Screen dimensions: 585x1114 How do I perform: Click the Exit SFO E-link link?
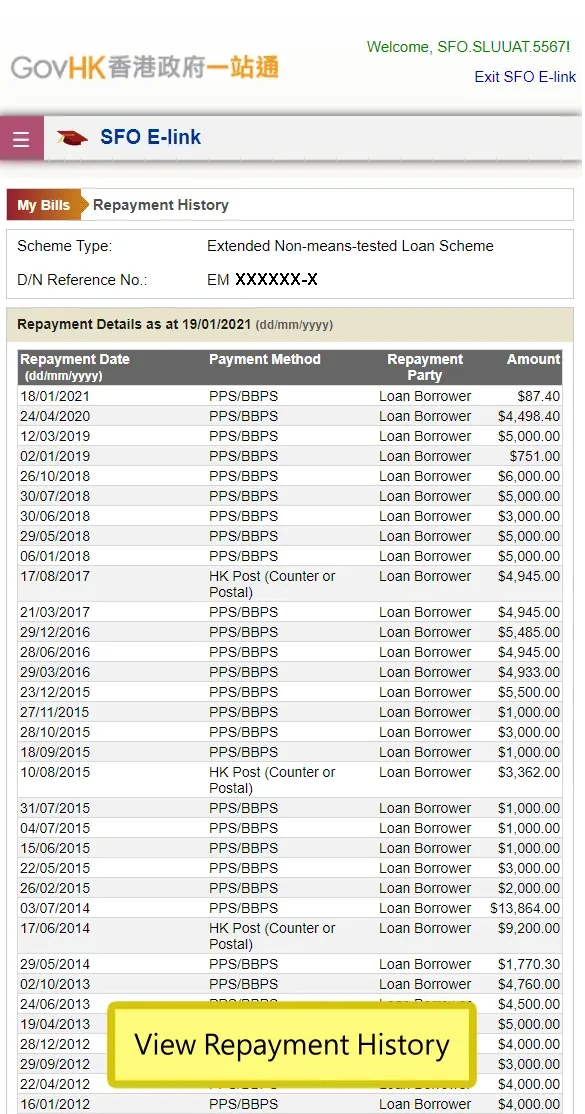pyautogui.click(x=525, y=76)
